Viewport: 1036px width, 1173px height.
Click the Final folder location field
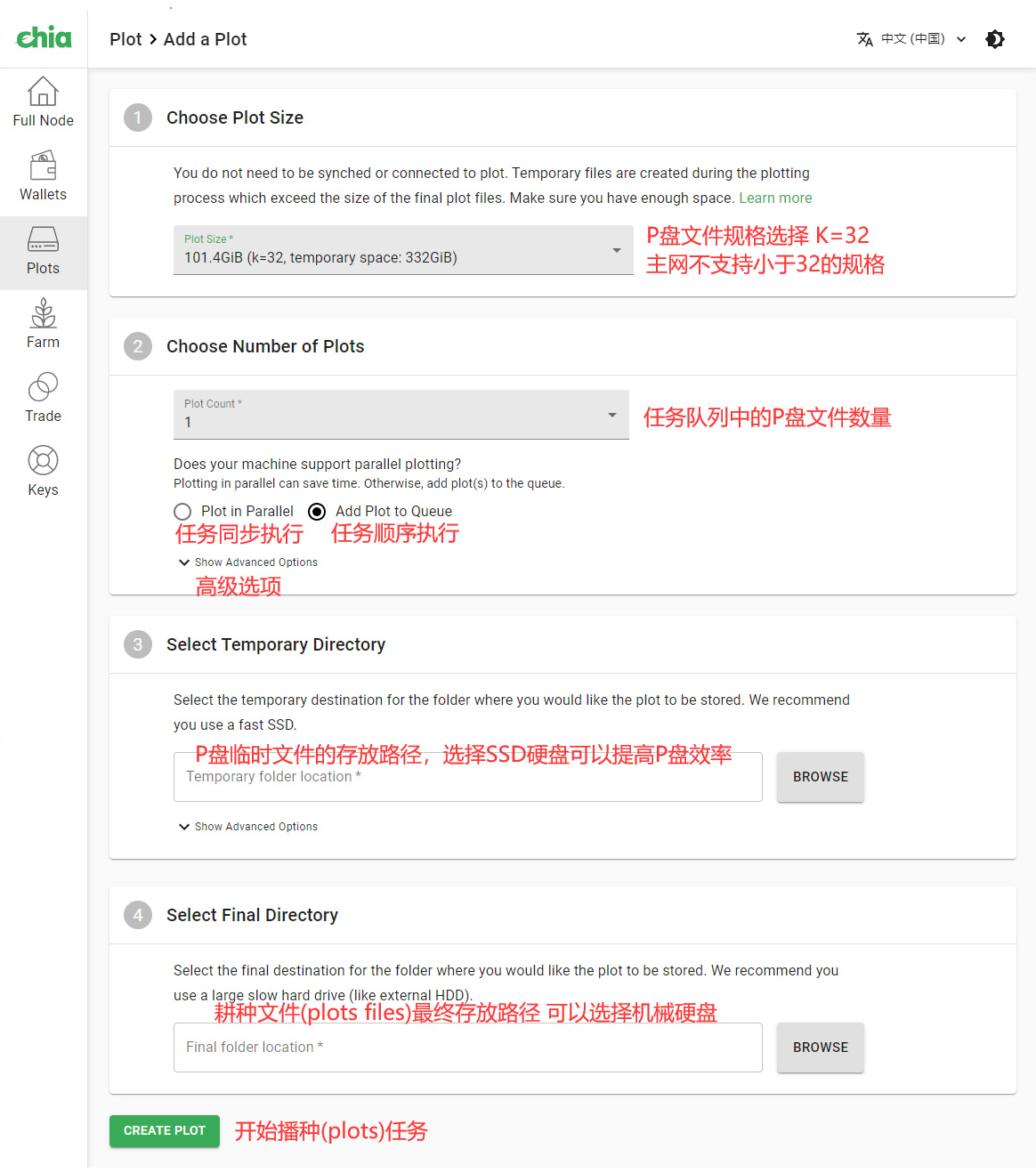click(467, 1048)
